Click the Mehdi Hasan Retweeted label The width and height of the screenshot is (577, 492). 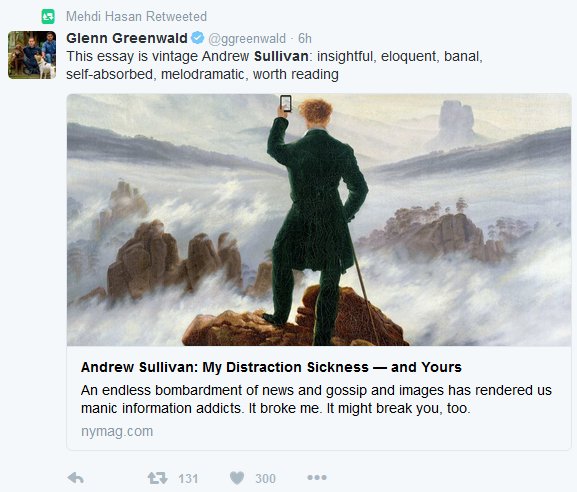pos(136,17)
